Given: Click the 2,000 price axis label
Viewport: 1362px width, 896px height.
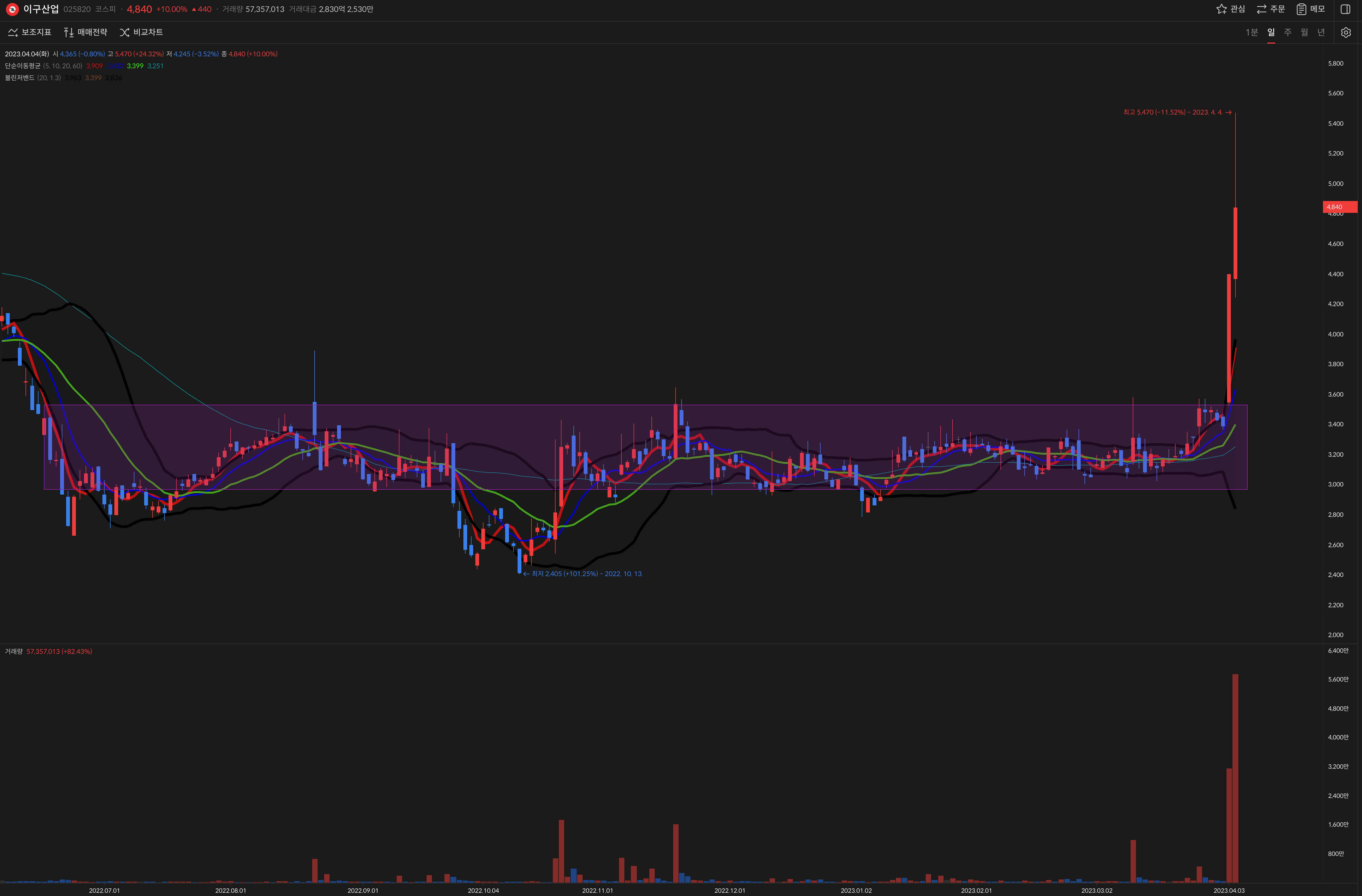Looking at the screenshot, I should pos(1335,635).
